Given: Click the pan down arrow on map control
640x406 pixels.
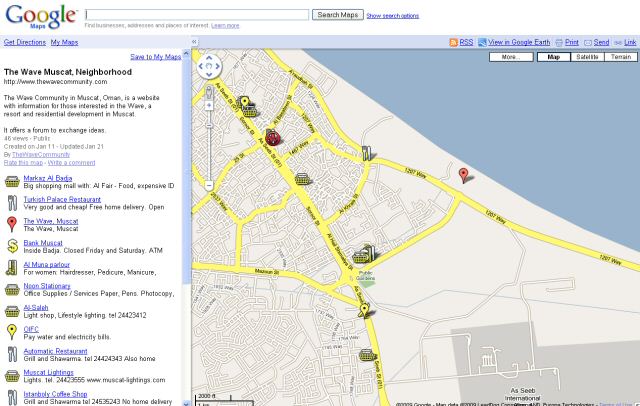Looking at the screenshot, I should tap(209, 75).
